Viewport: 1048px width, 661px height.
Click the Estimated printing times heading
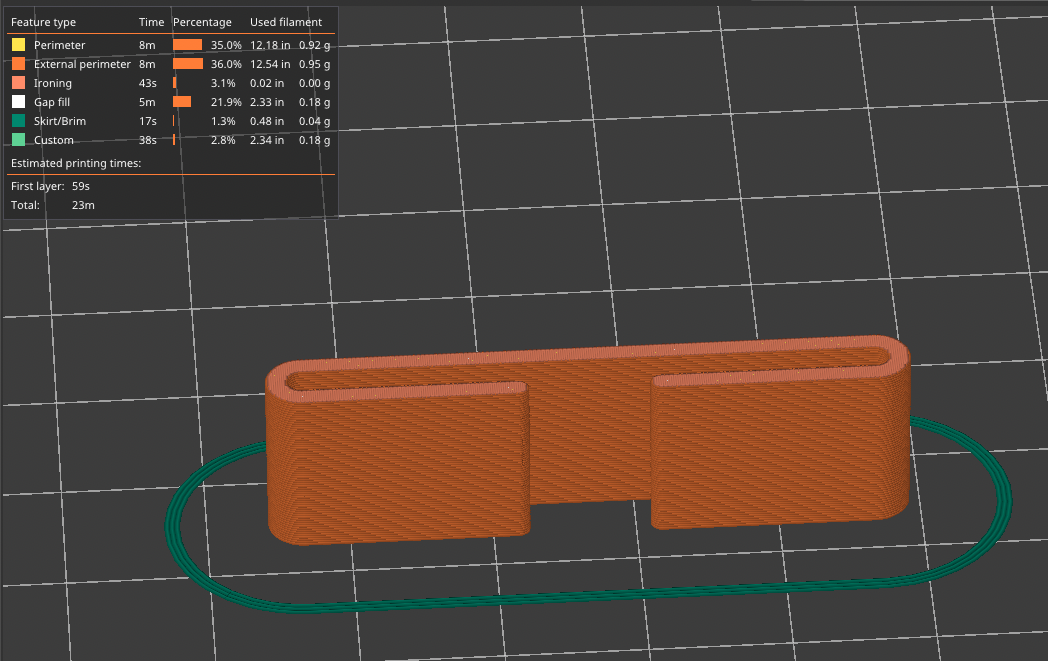(76, 163)
